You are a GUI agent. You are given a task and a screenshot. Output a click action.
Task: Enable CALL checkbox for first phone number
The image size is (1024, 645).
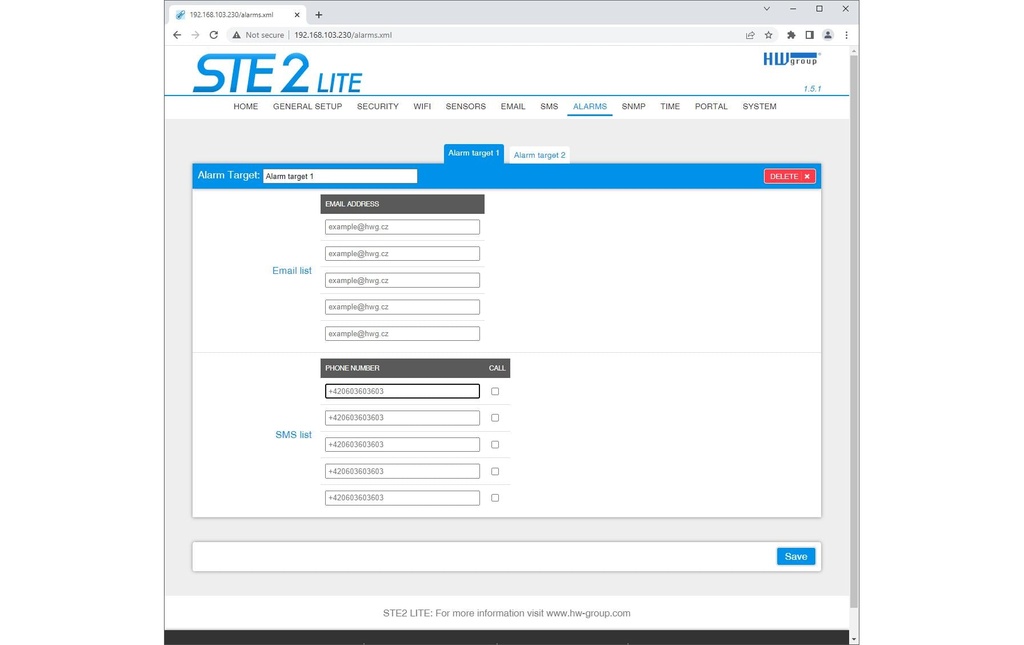coord(495,391)
